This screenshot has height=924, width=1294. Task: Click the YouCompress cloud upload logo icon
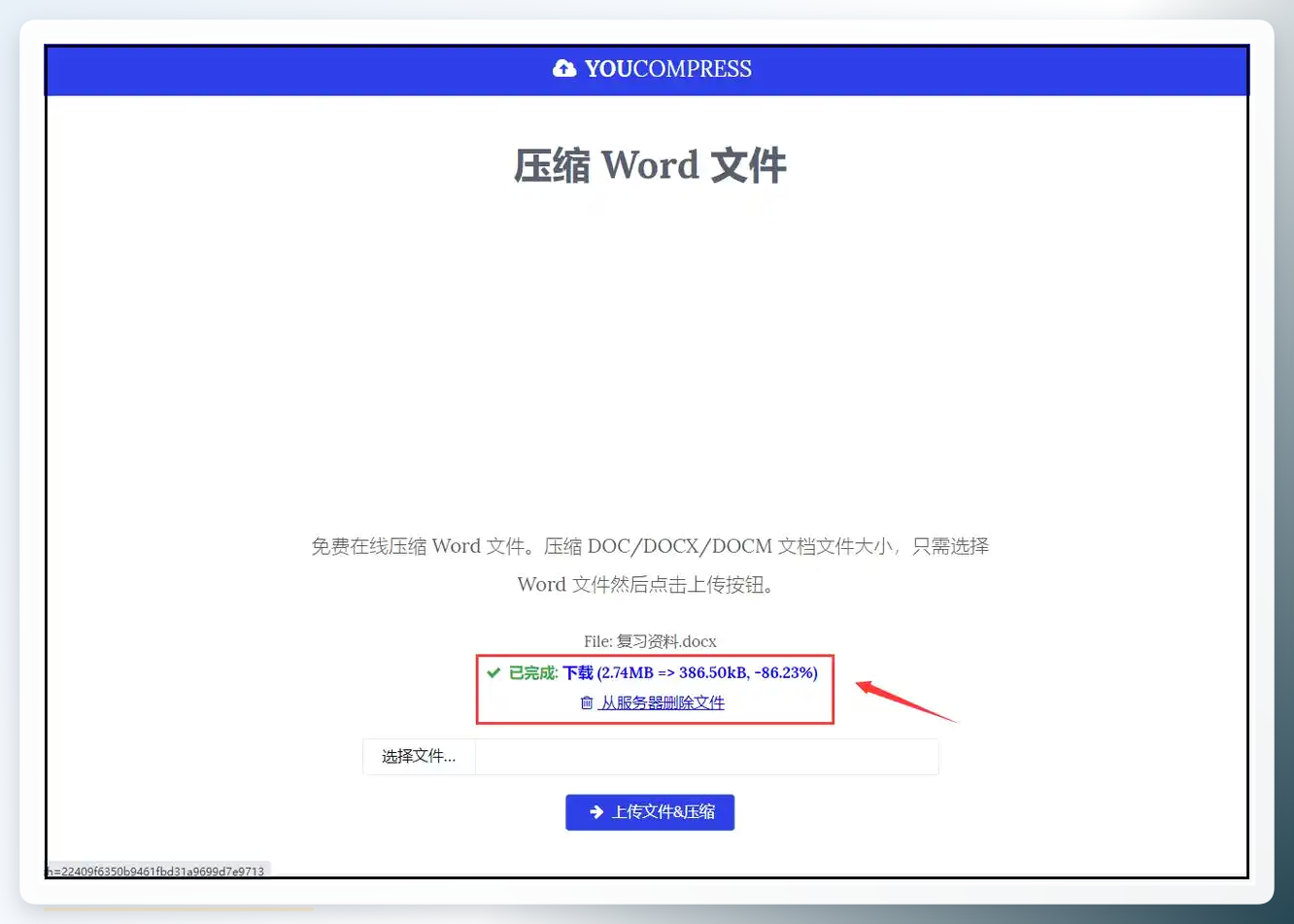(564, 68)
